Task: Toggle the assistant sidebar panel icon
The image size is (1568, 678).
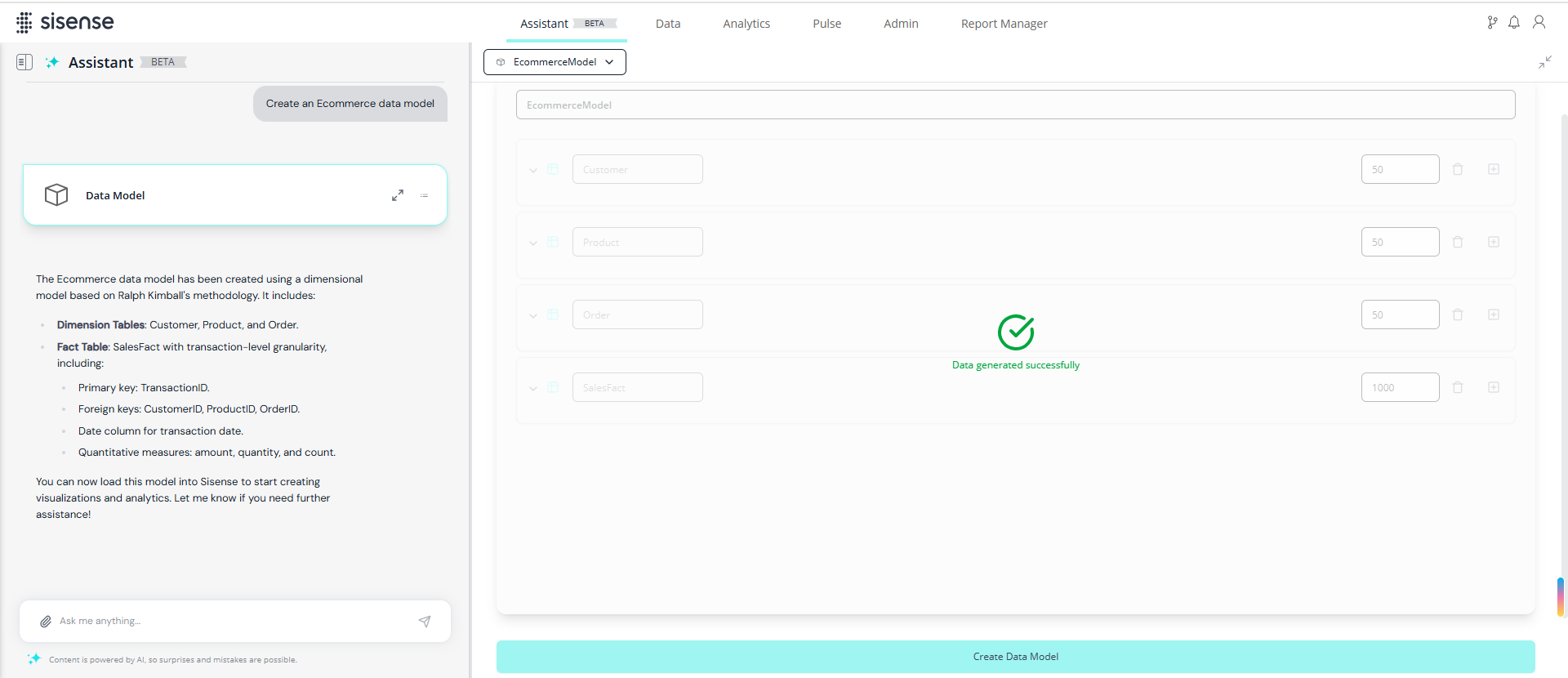Action: 24,62
